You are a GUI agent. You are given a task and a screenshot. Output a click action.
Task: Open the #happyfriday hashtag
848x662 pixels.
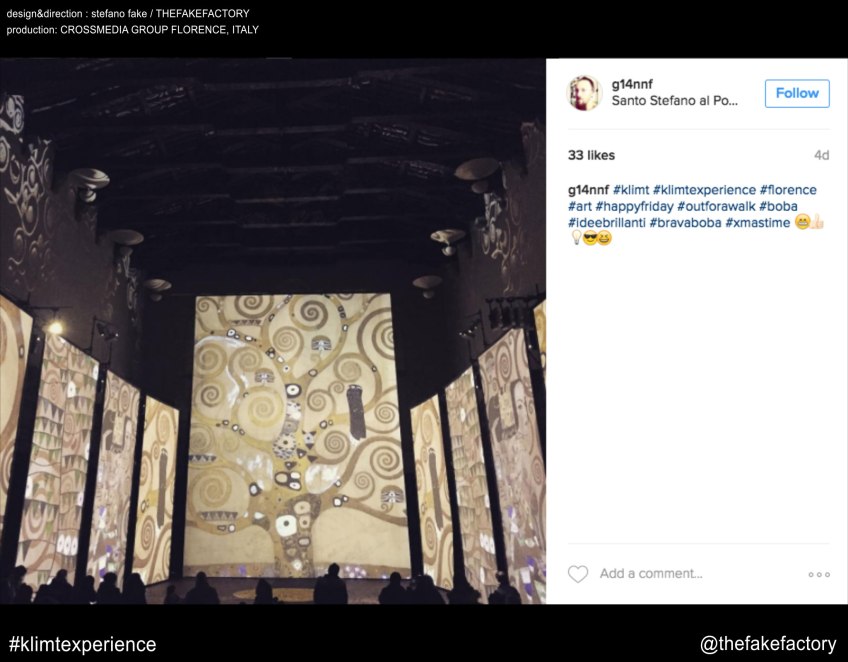(x=634, y=206)
